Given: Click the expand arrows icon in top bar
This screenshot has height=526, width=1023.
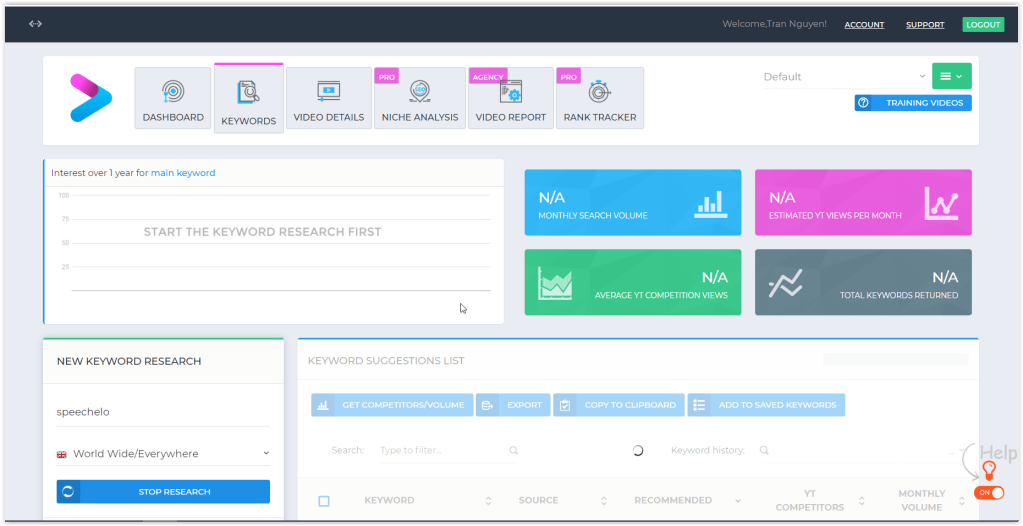Looking at the screenshot, I should pos(36,24).
